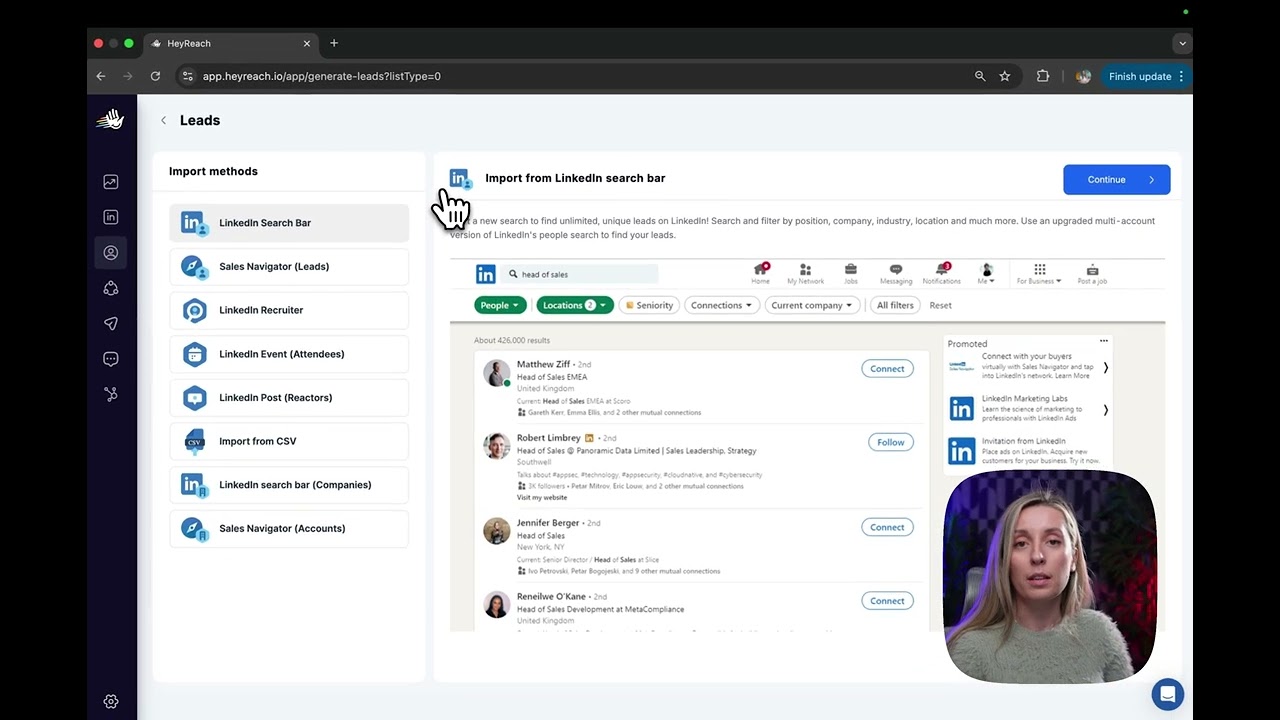This screenshot has width=1280, height=720.
Task: Select Sales Navigator (Accounts) import method
Action: [x=289, y=529]
